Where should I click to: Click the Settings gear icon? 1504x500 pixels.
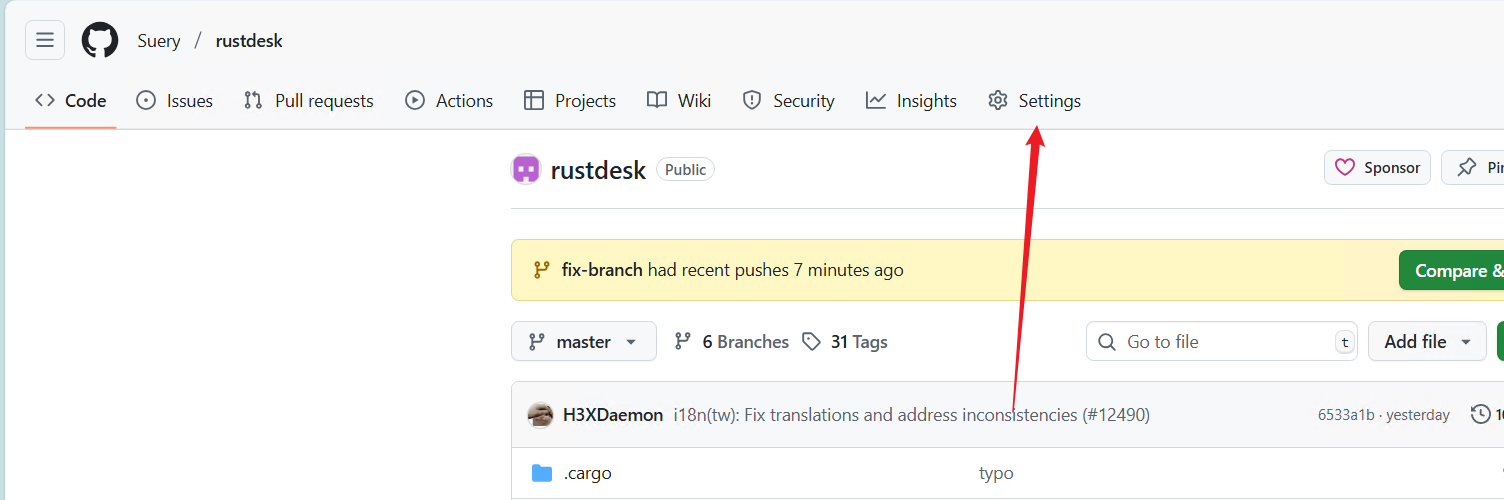(997, 100)
